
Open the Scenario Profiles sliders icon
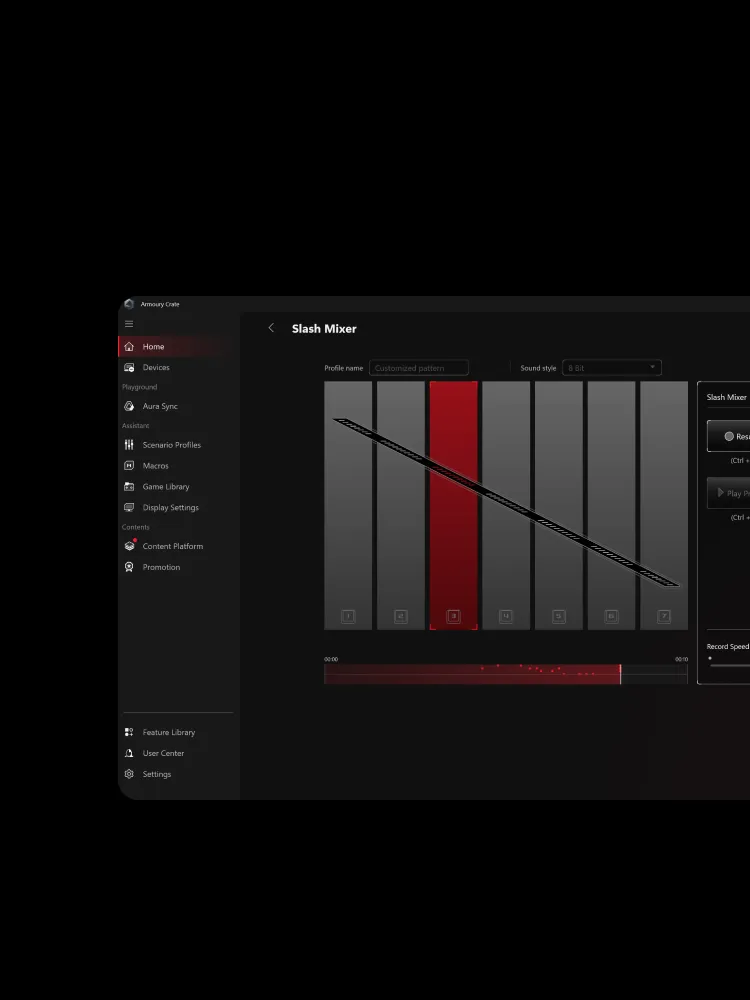click(x=129, y=445)
